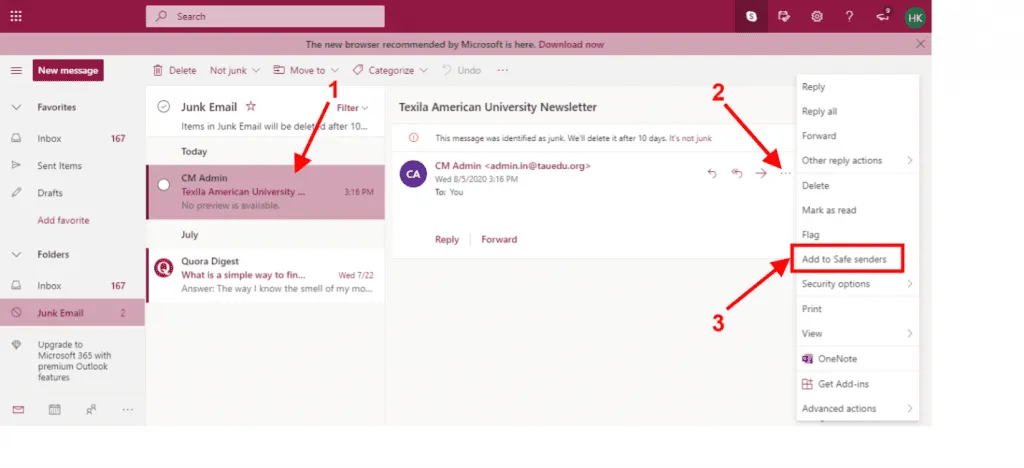Open the Drafts folder

click(x=72, y=193)
